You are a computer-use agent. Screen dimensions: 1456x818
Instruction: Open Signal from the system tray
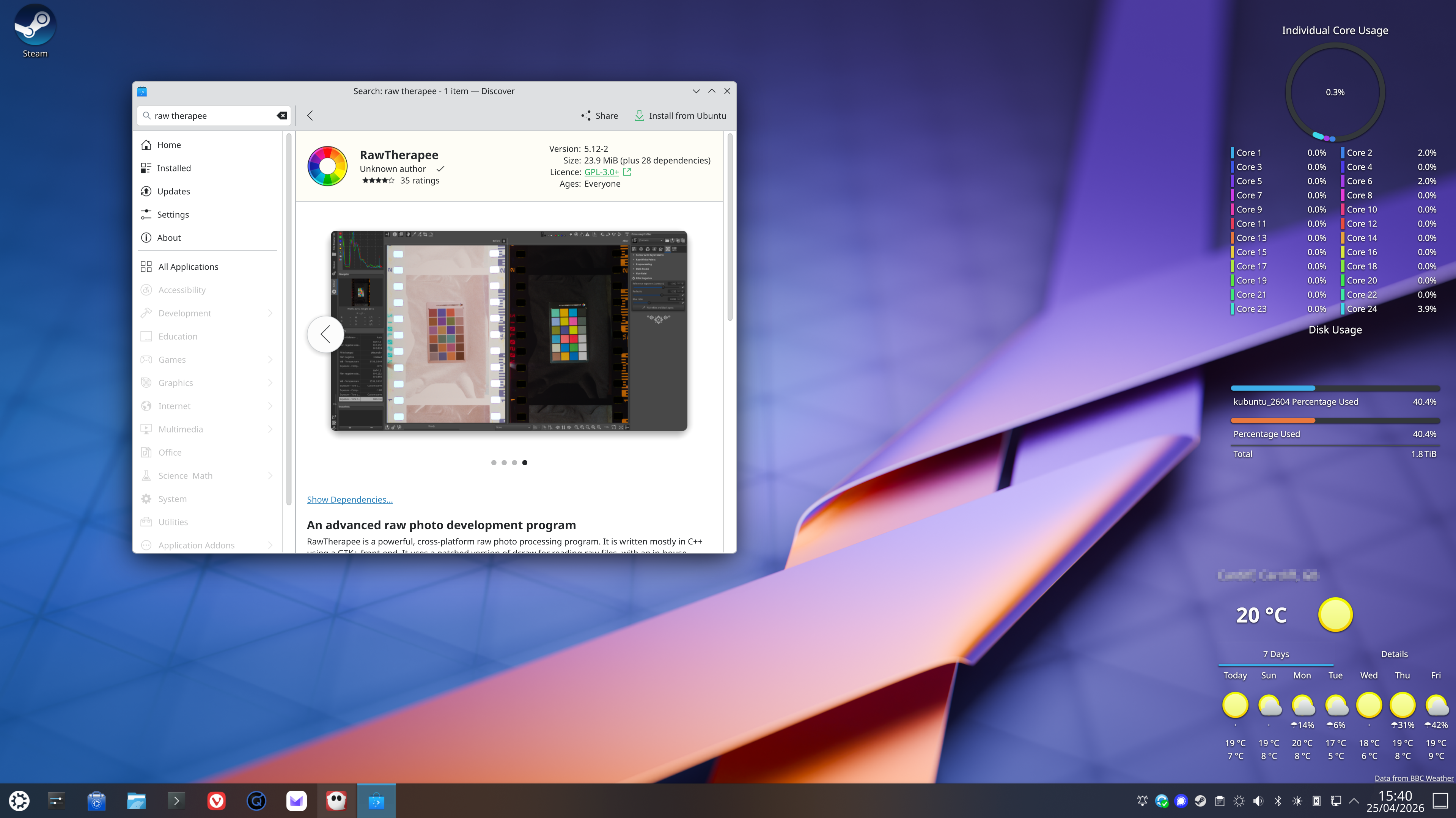pyautogui.click(x=1181, y=801)
